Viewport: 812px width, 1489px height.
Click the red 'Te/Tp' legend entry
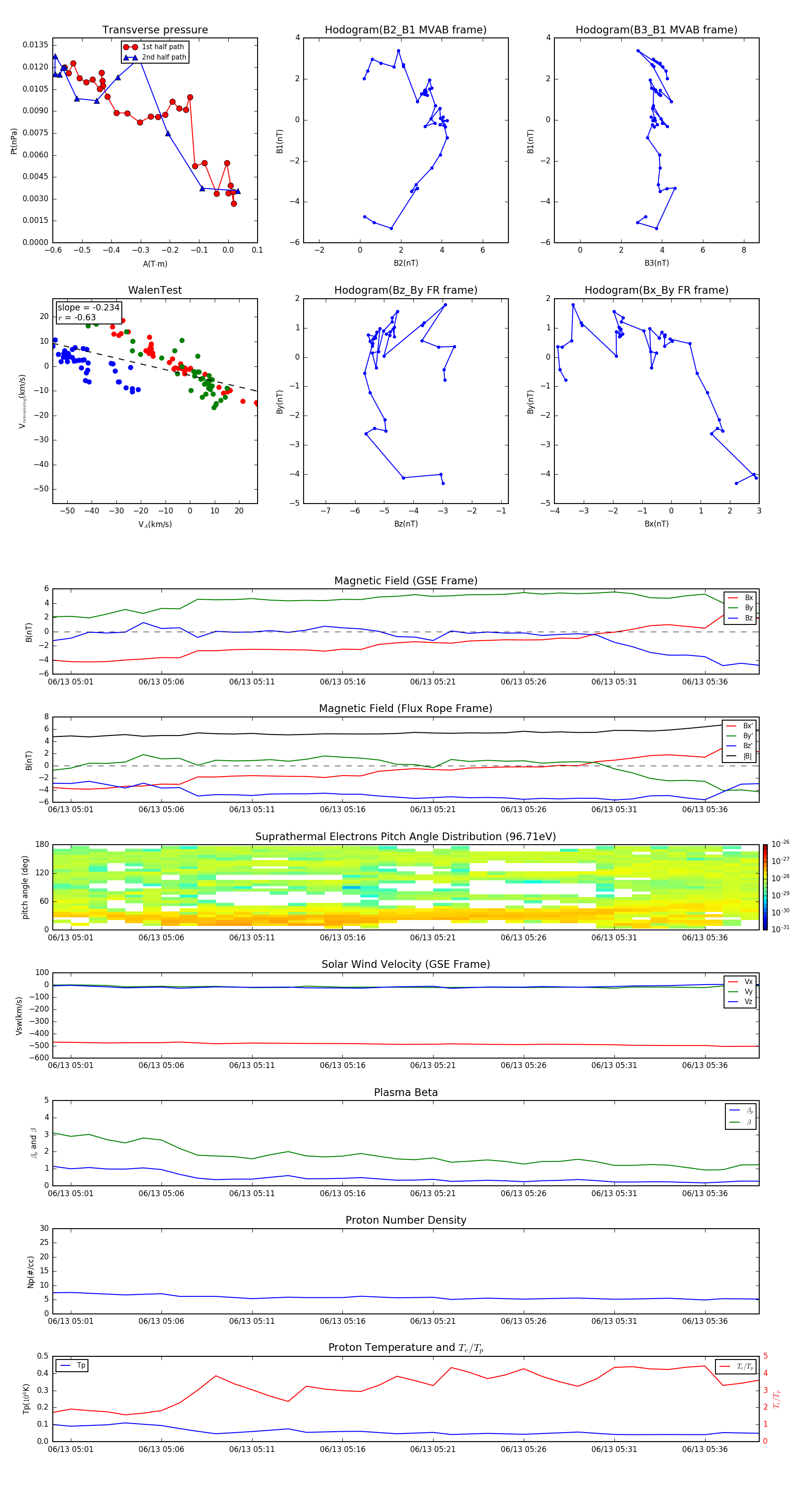pyautogui.click(x=736, y=1366)
